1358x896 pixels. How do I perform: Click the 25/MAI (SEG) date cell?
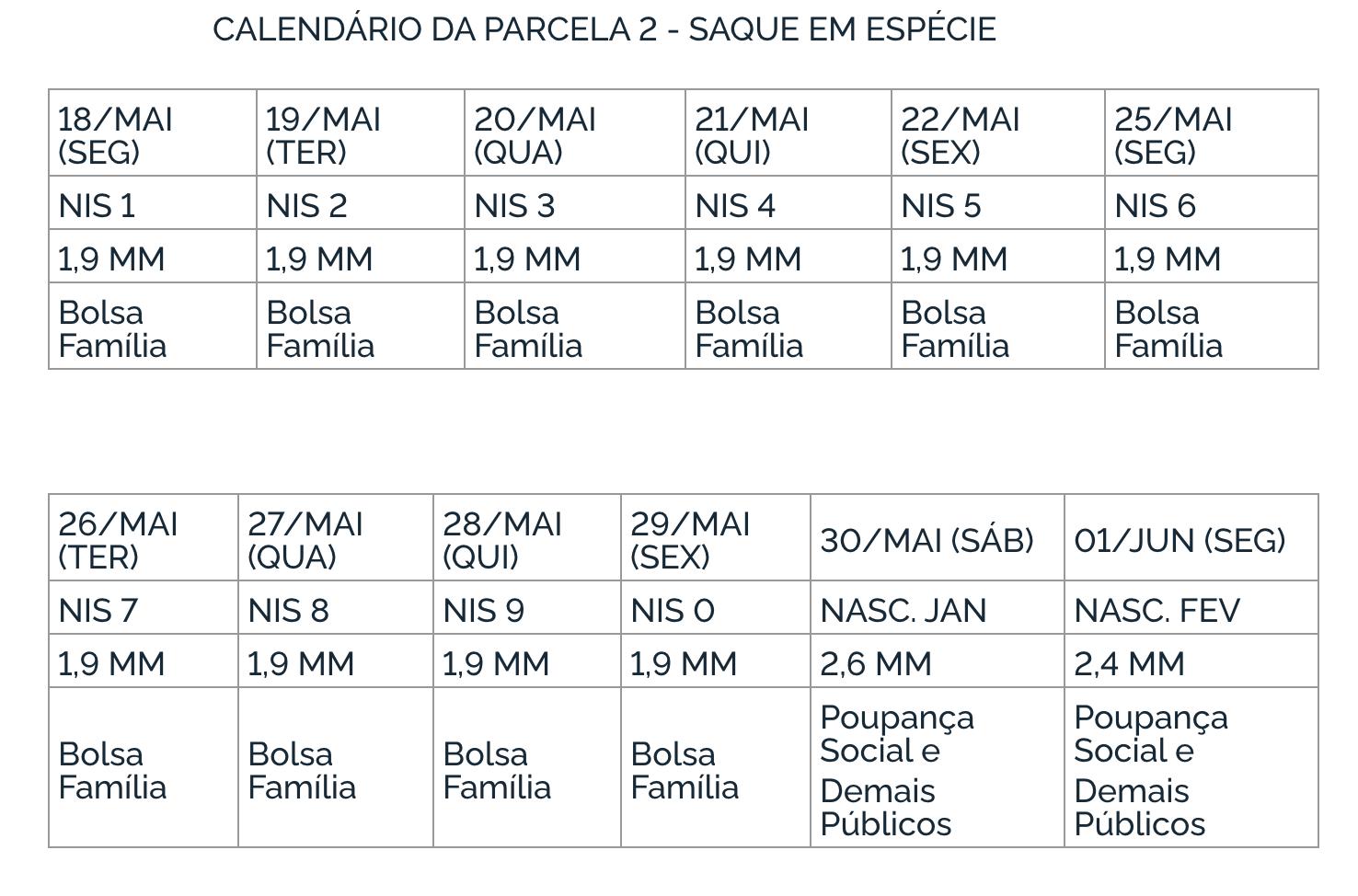coord(1211,134)
